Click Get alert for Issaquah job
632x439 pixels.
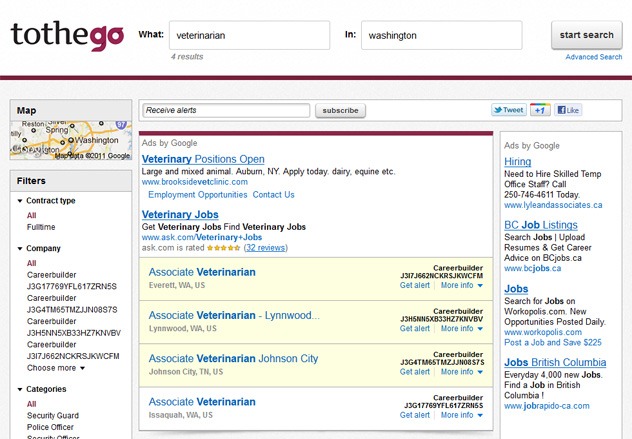click(x=415, y=415)
